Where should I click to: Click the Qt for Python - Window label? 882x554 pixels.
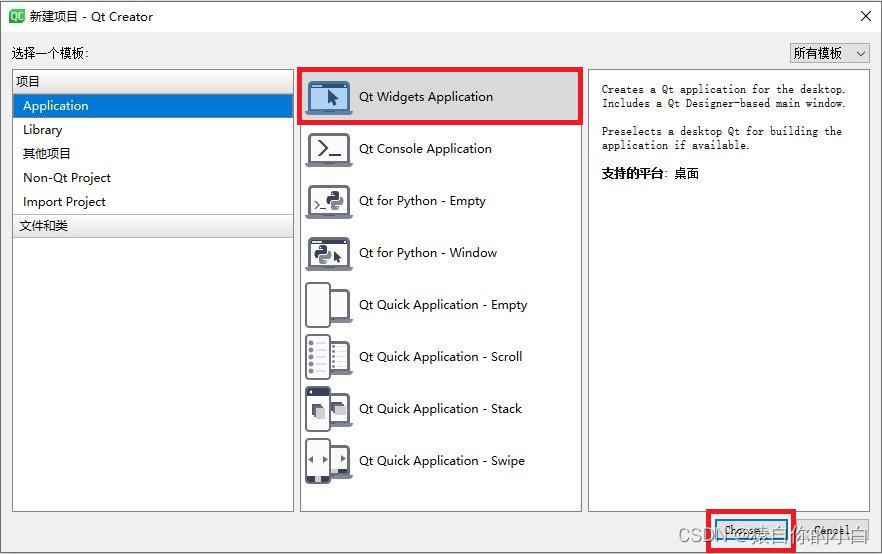428,253
